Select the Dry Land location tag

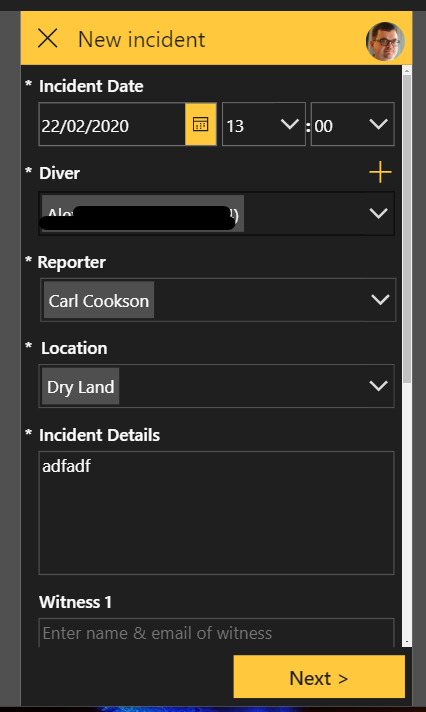click(x=80, y=386)
